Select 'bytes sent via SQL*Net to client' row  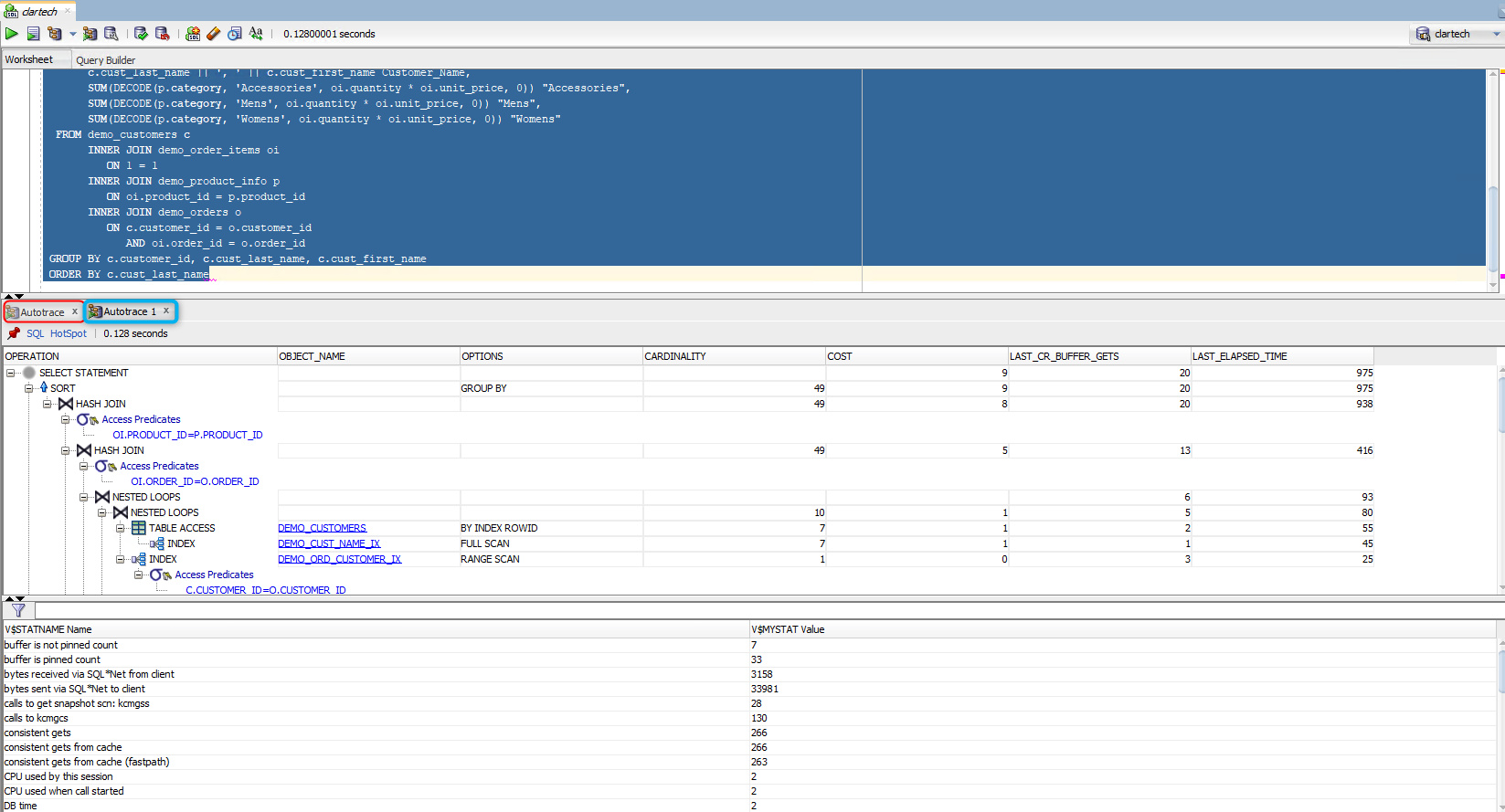(x=749, y=689)
